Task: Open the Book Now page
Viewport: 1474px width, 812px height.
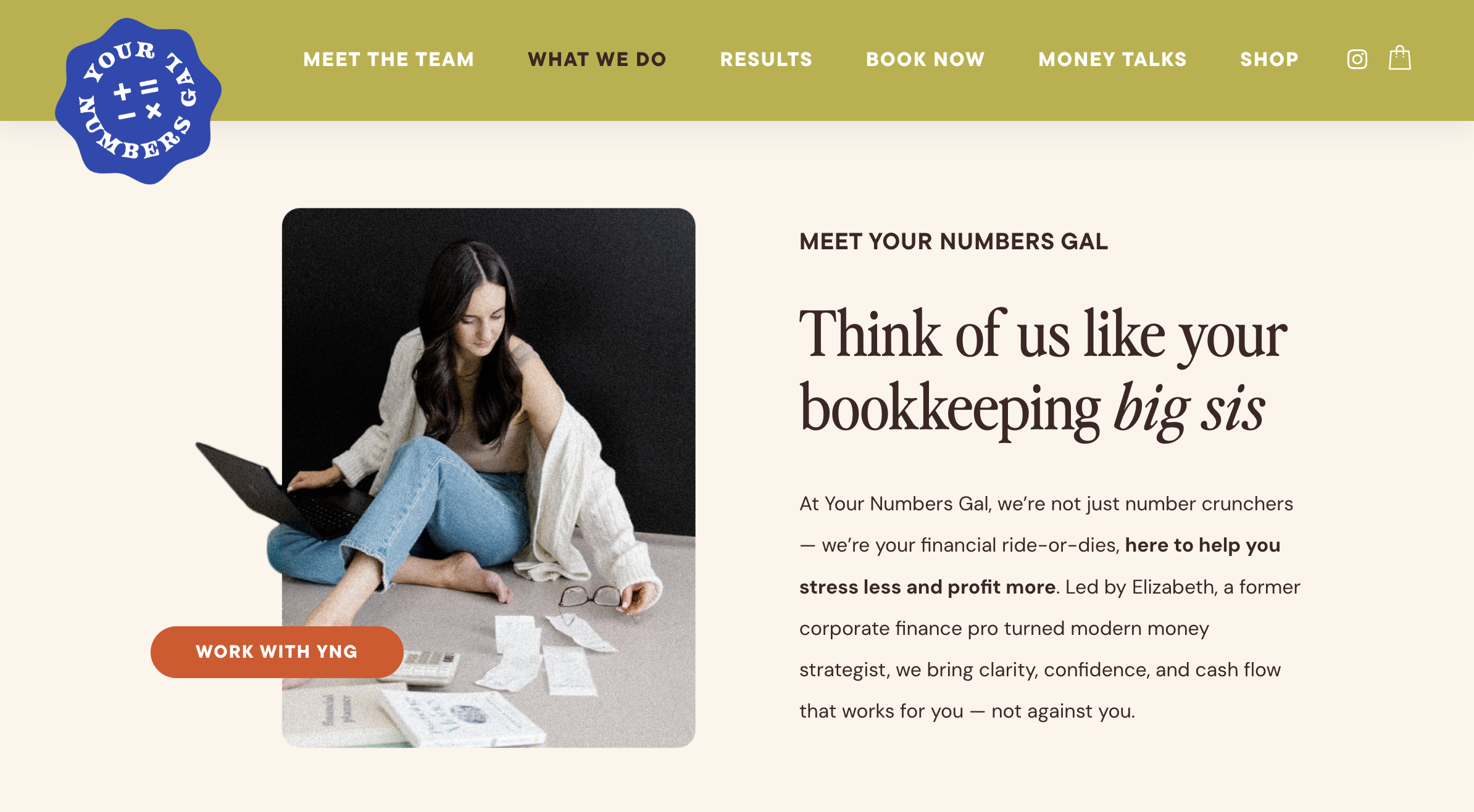Action: [x=925, y=59]
